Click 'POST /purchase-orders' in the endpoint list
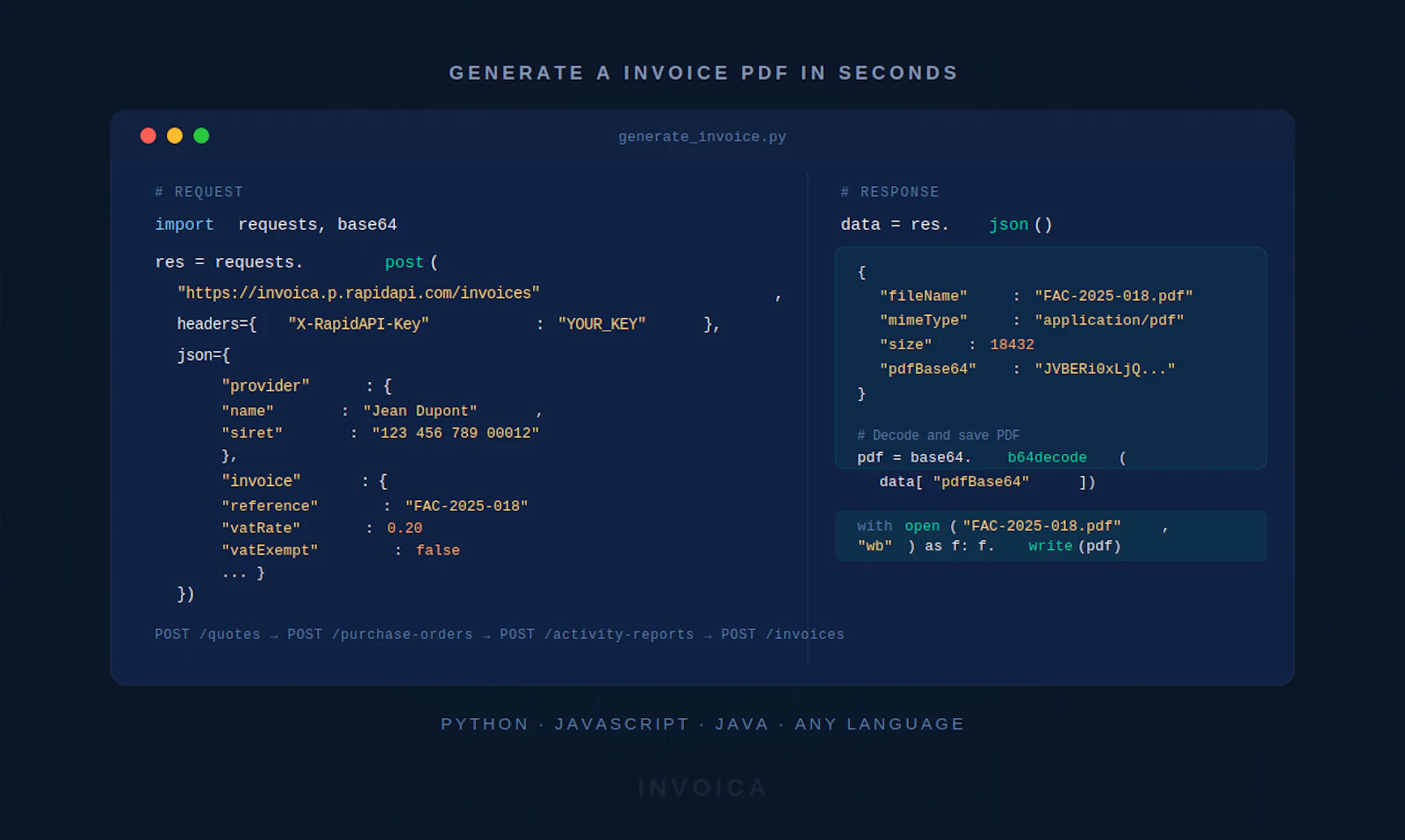The image size is (1405, 840). pyautogui.click(x=379, y=635)
